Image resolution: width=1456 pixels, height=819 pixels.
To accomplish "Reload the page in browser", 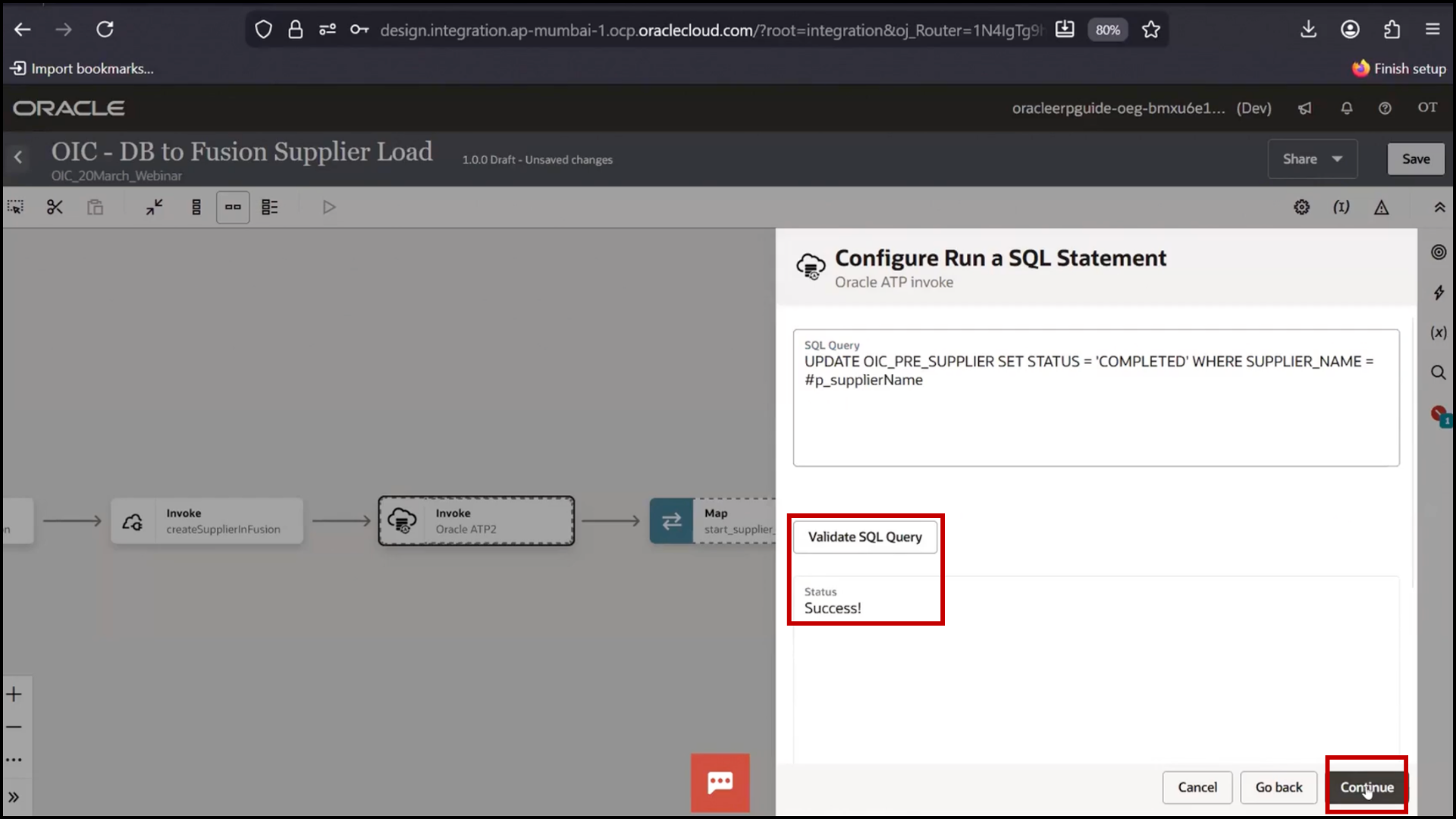I will [105, 30].
